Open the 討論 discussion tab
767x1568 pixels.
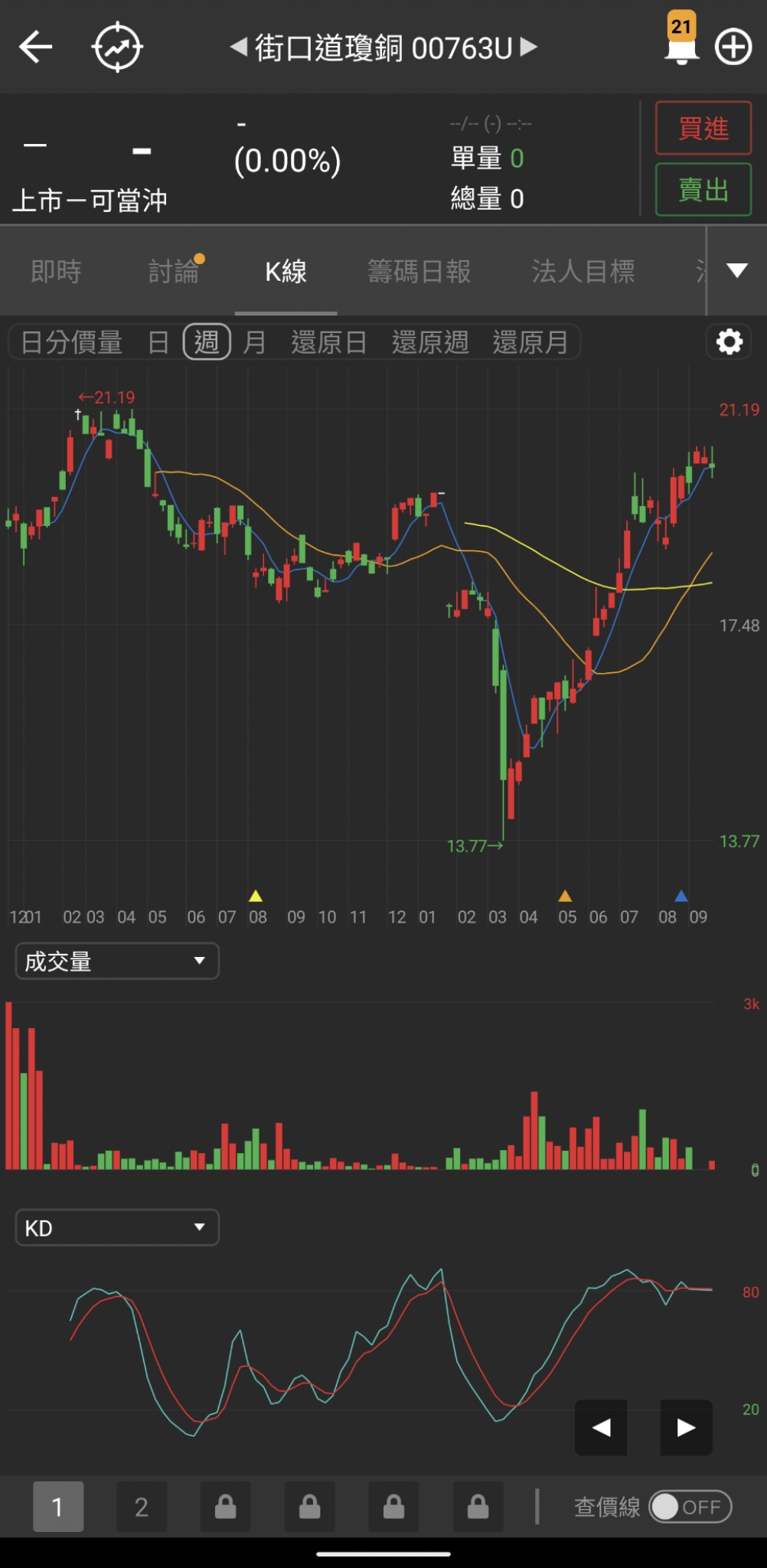174,271
